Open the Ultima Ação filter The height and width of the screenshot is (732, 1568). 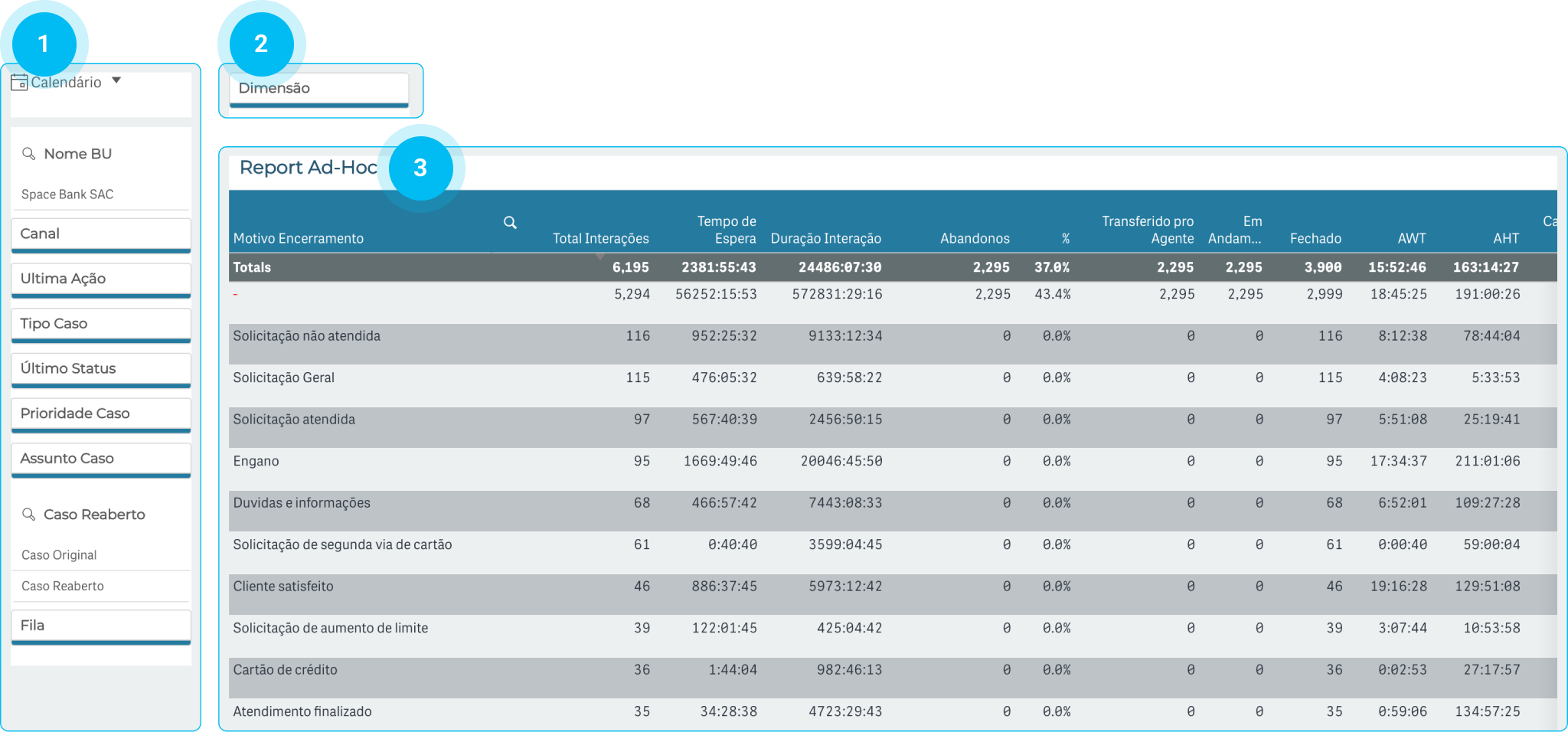(100, 279)
